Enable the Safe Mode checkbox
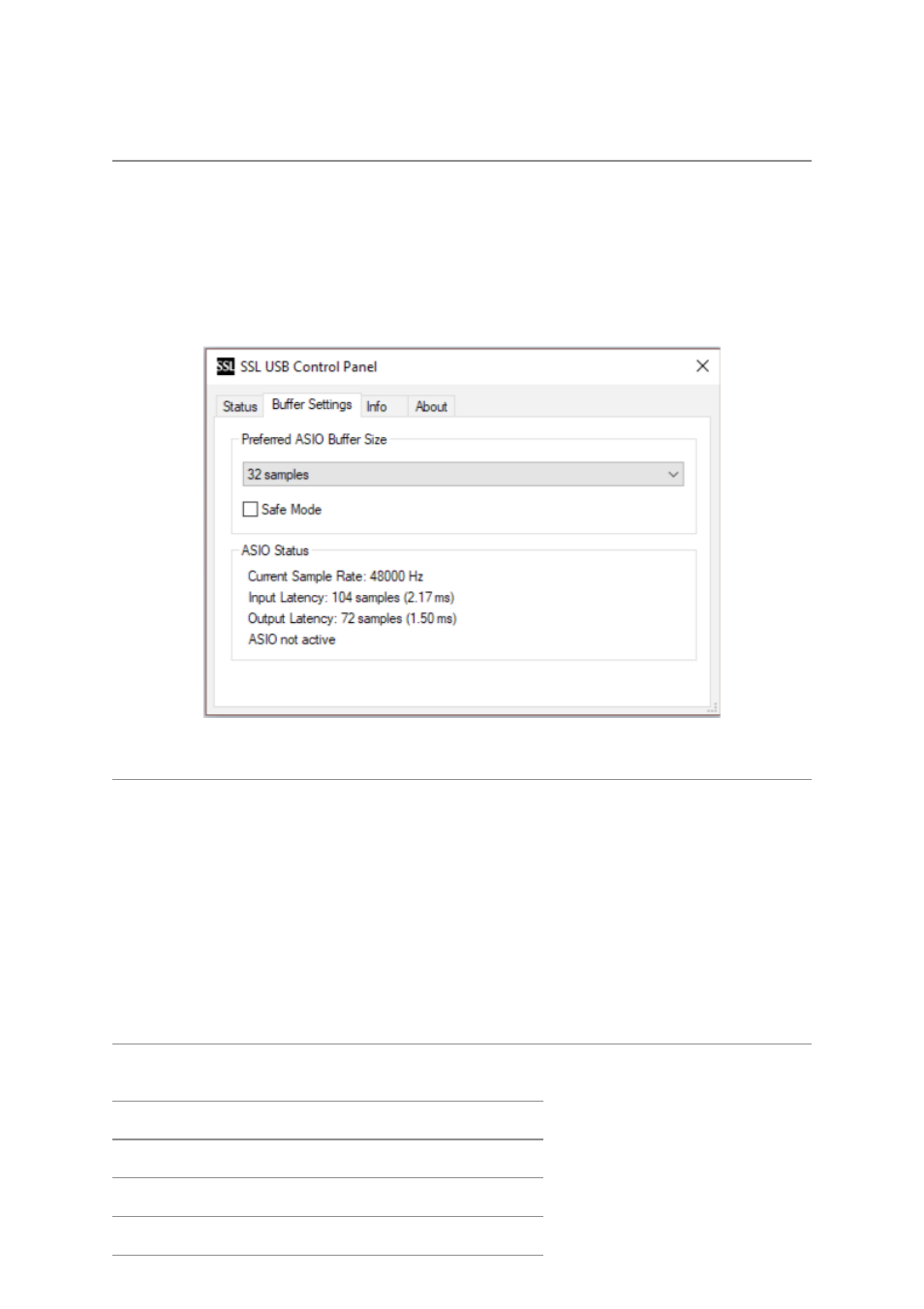The image size is (924, 1309). [x=250, y=509]
